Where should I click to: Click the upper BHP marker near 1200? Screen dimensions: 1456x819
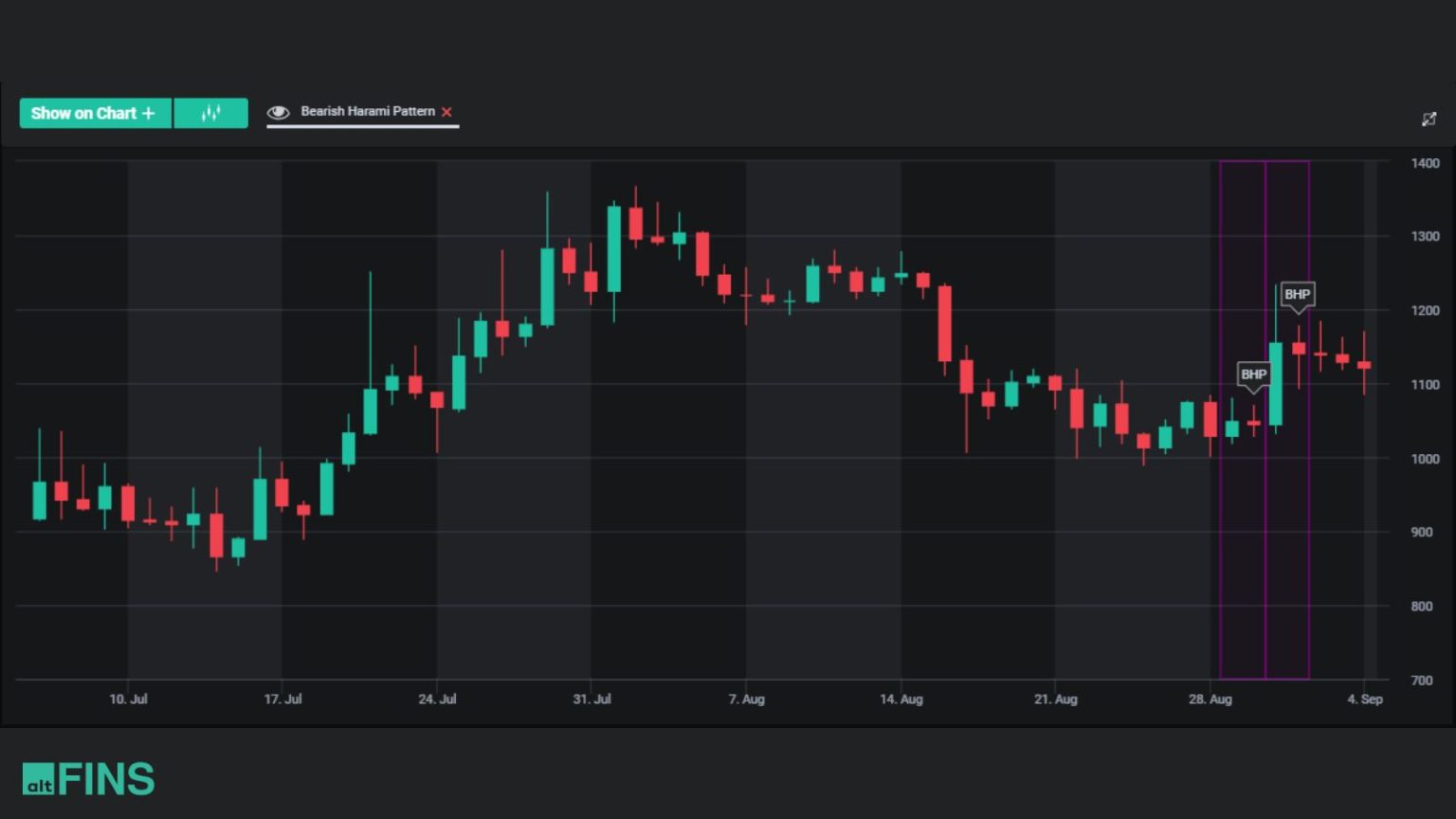(1297, 295)
